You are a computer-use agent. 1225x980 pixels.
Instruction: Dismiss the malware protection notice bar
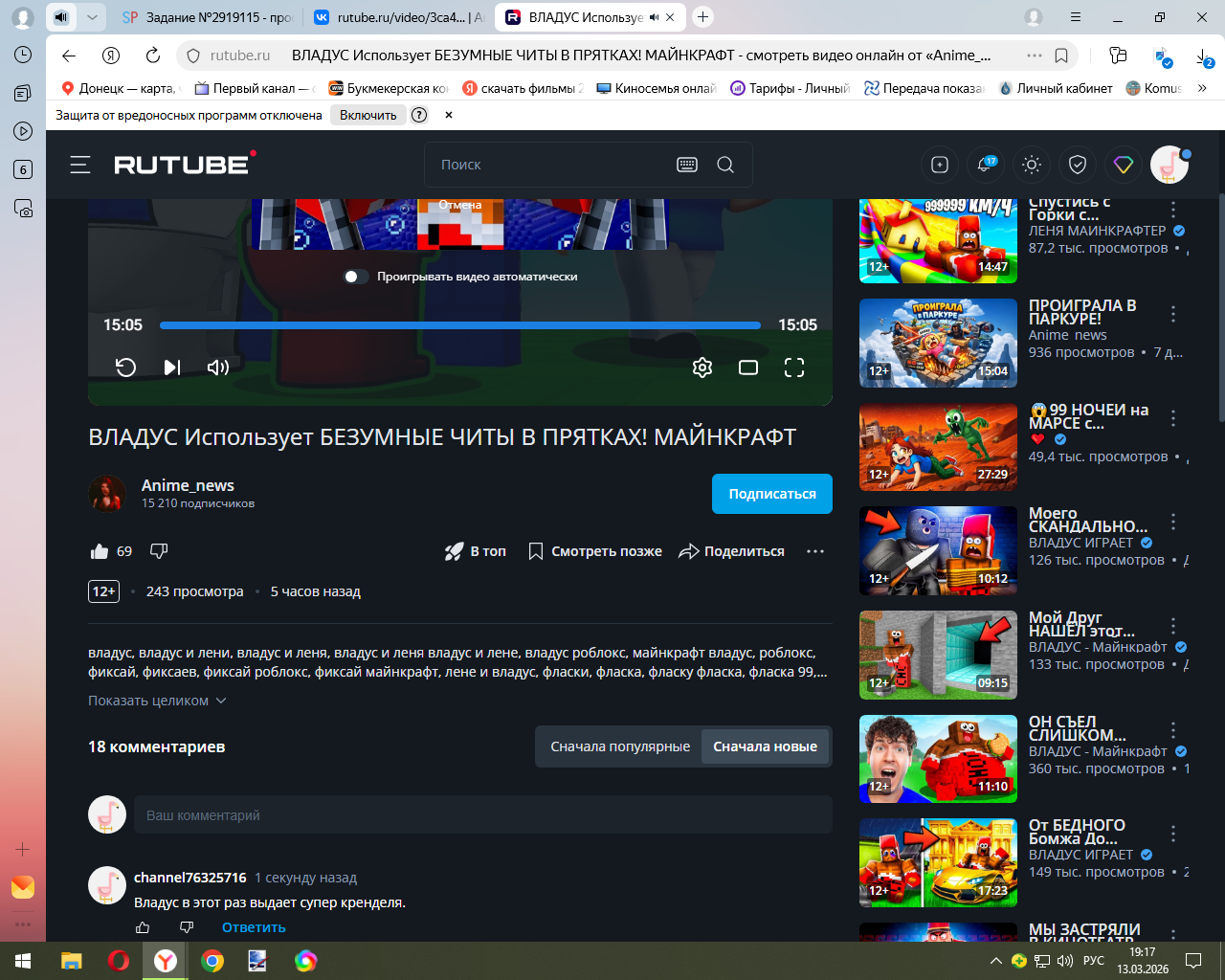(448, 115)
